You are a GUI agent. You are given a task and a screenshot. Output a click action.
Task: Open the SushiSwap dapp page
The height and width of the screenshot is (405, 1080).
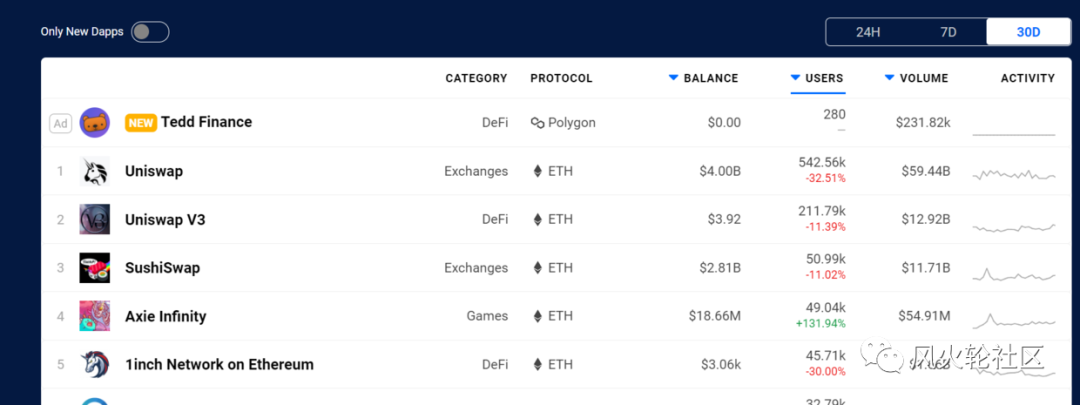pyautogui.click(x=163, y=268)
